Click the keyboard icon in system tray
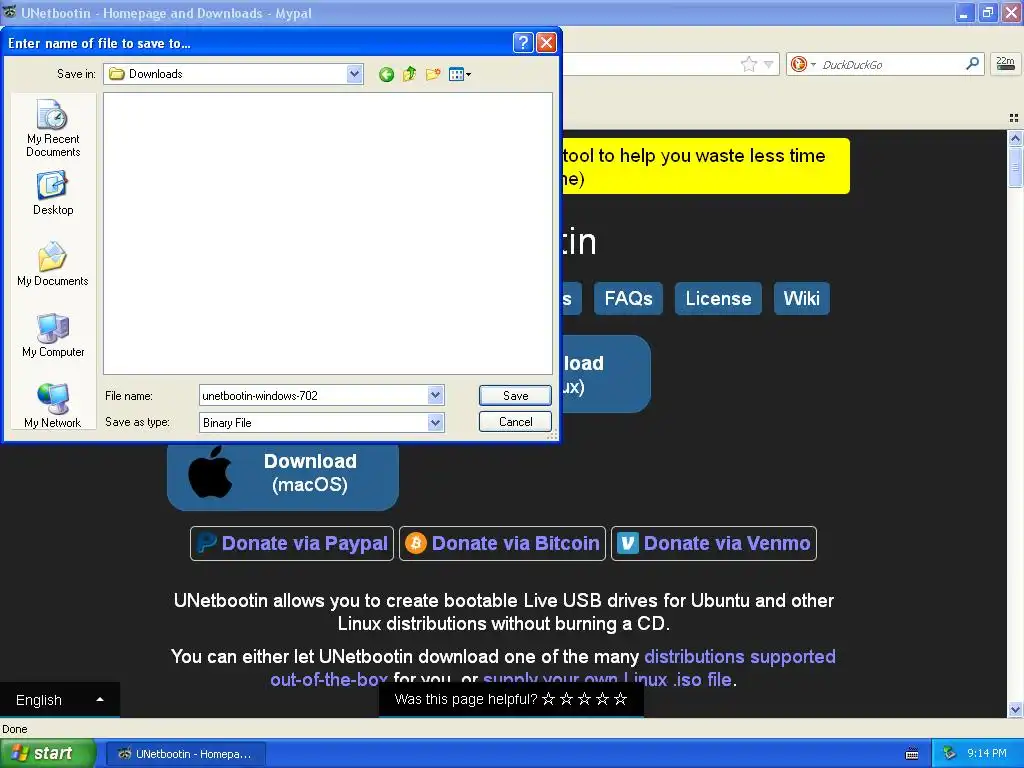Image resolution: width=1024 pixels, height=768 pixels. click(x=912, y=754)
